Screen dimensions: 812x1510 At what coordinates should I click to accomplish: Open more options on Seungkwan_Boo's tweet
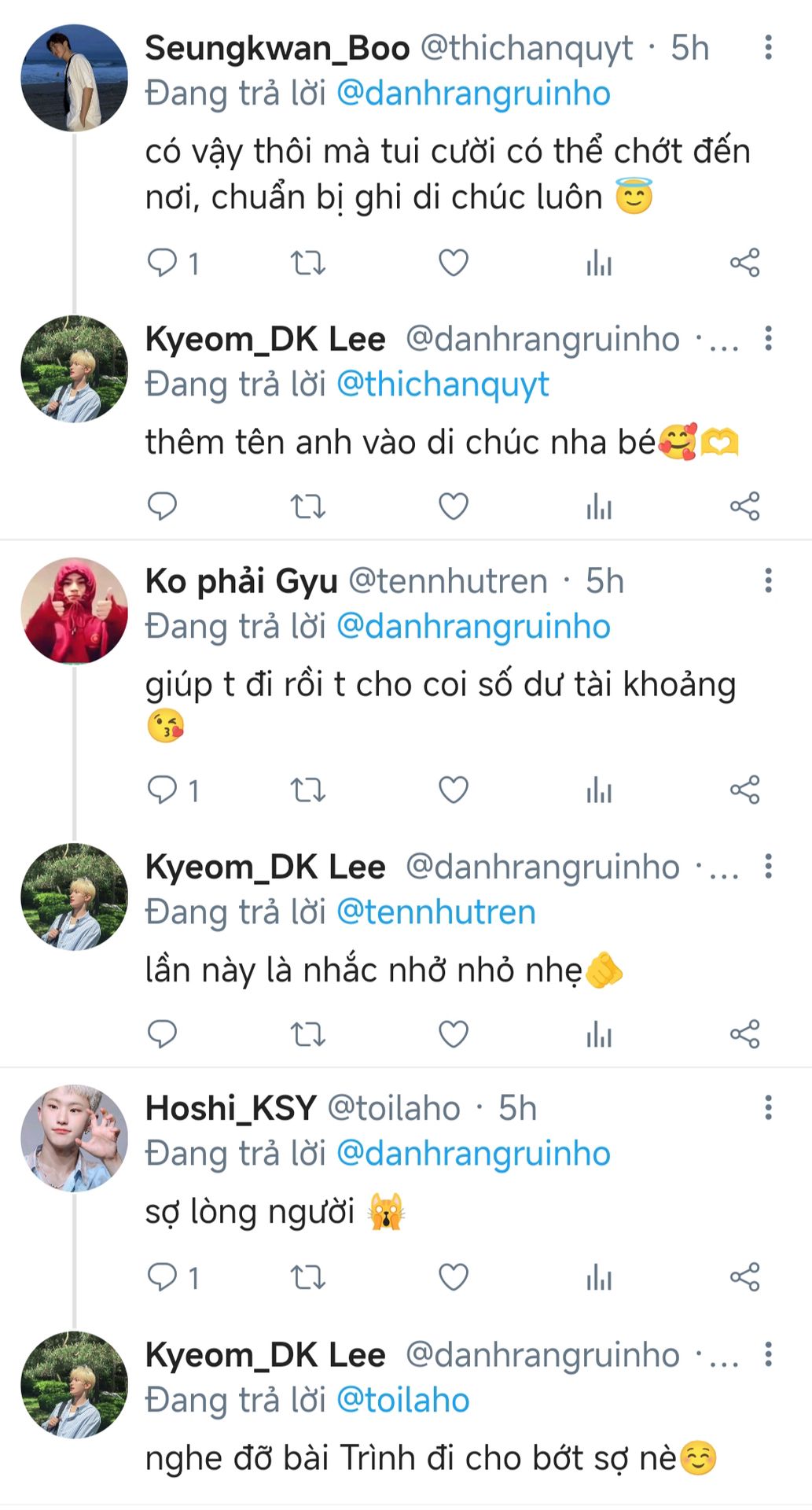pyautogui.click(x=768, y=47)
